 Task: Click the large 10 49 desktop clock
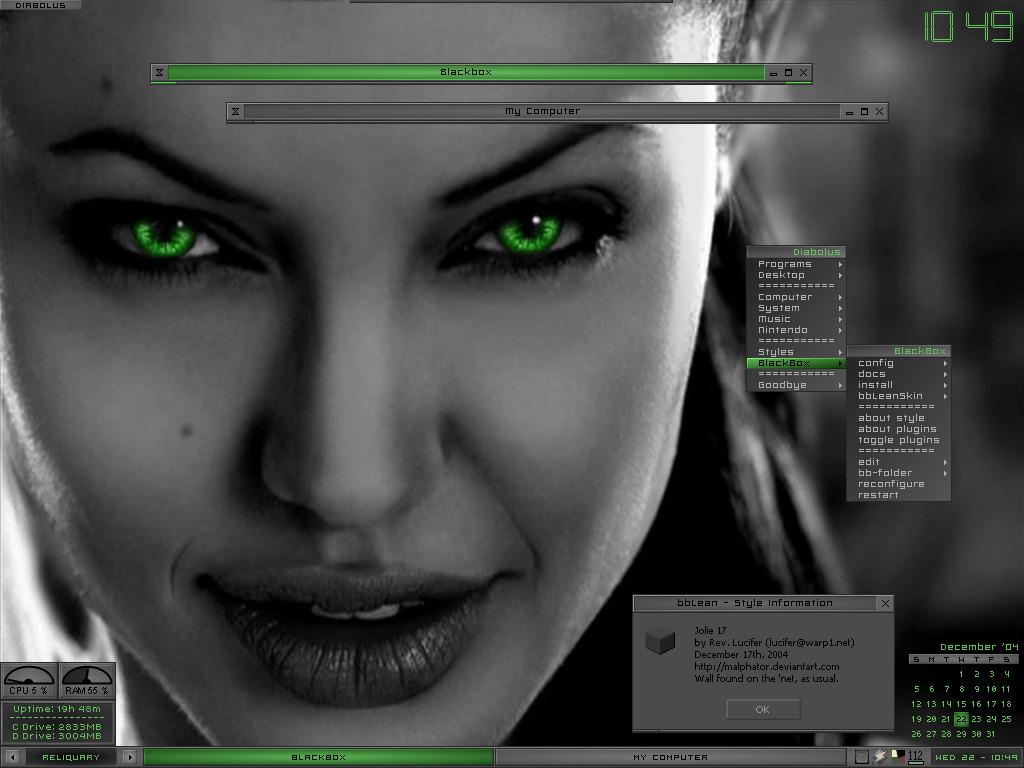[x=968, y=27]
